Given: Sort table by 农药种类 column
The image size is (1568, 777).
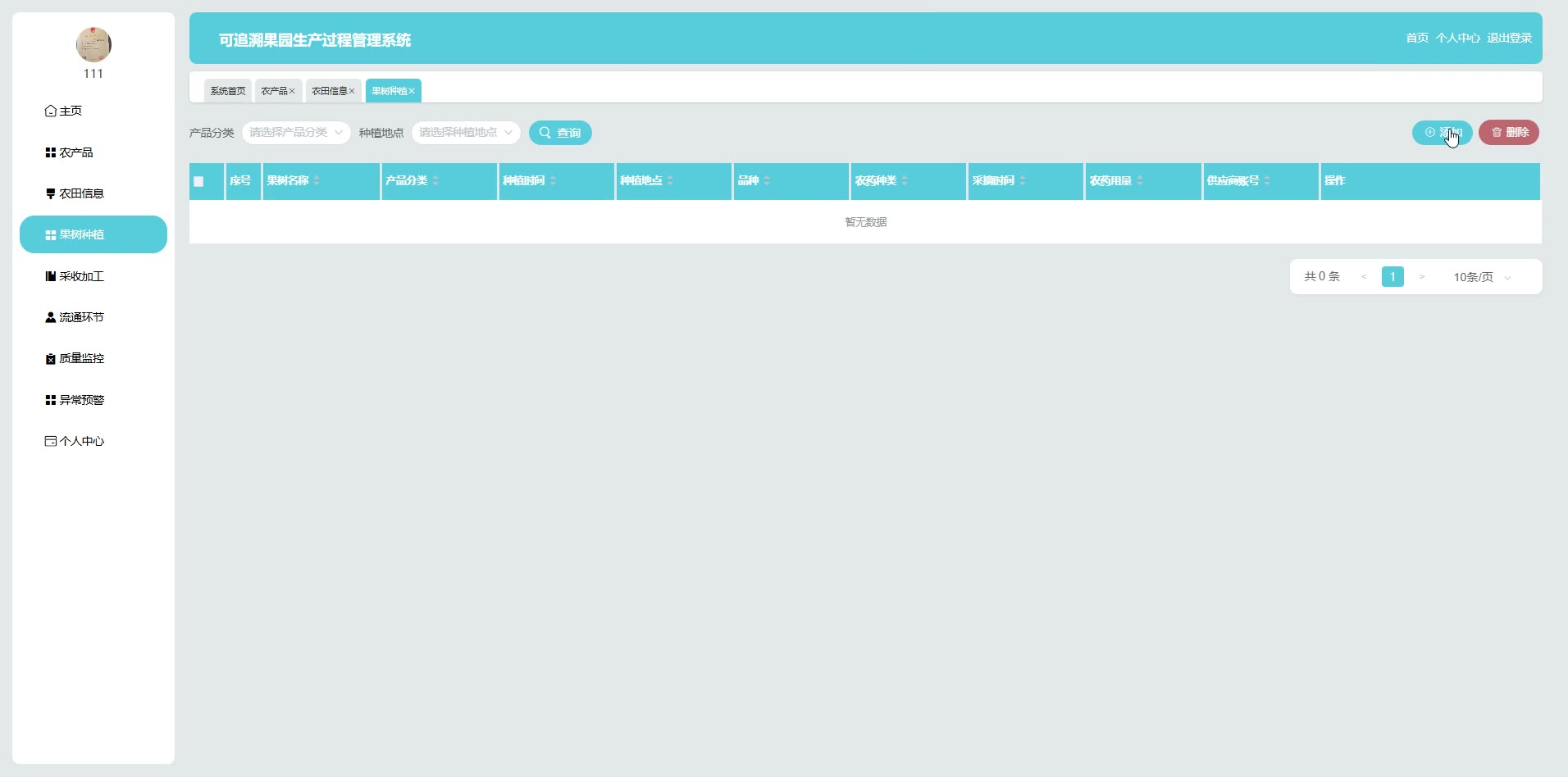Looking at the screenshot, I should coord(905,180).
